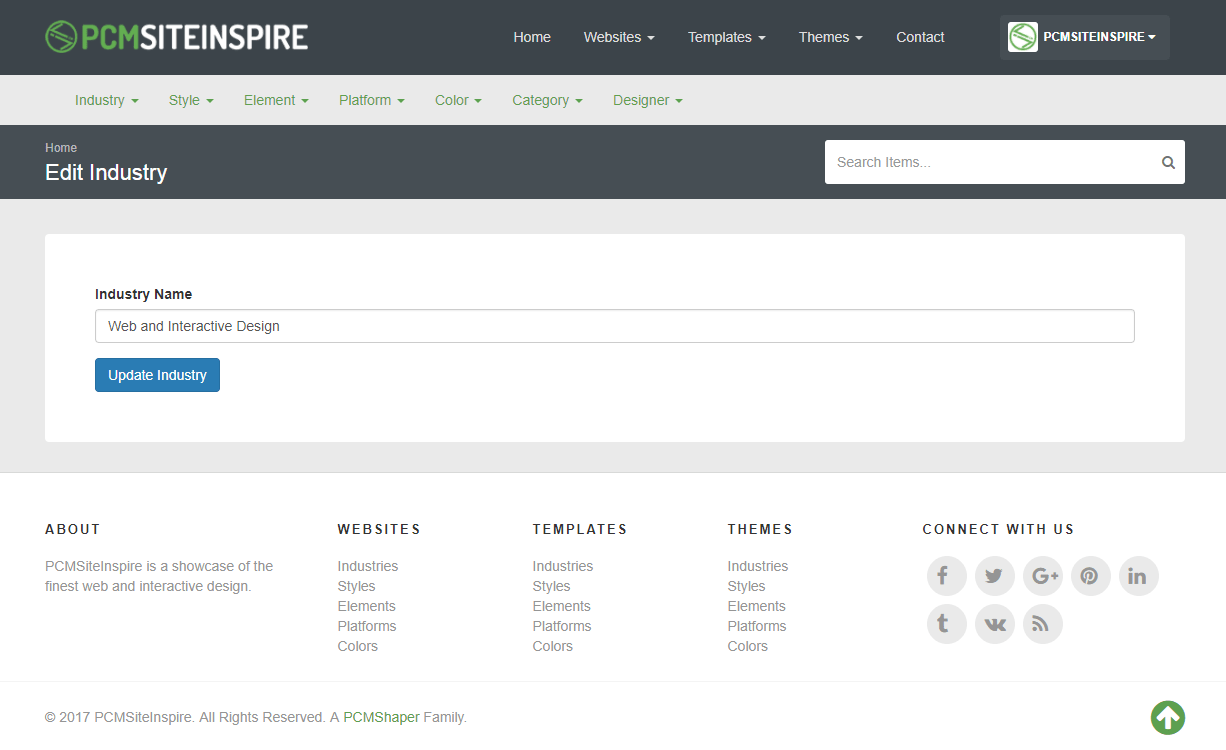Open Colors under Templates footer column
This screenshot has width=1226, height=750.
553,646
